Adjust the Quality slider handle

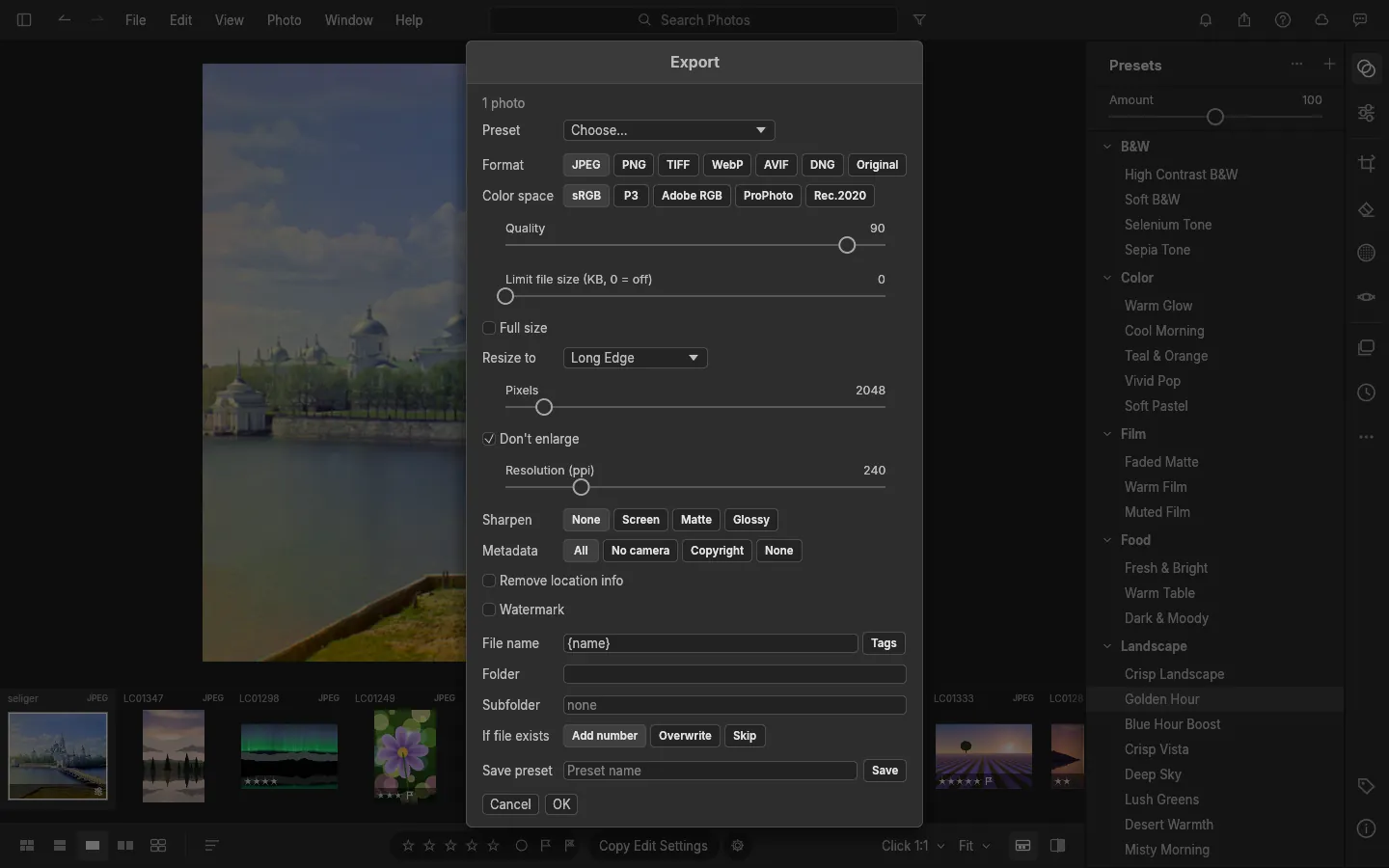[x=847, y=245]
